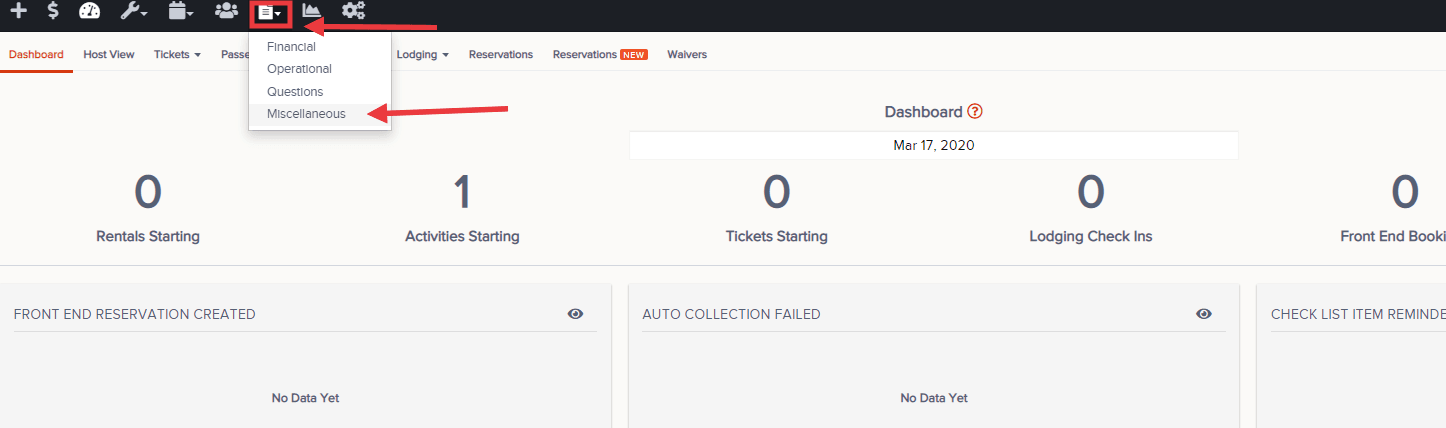Click the Lodging Check Ins count

coord(1091,192)
